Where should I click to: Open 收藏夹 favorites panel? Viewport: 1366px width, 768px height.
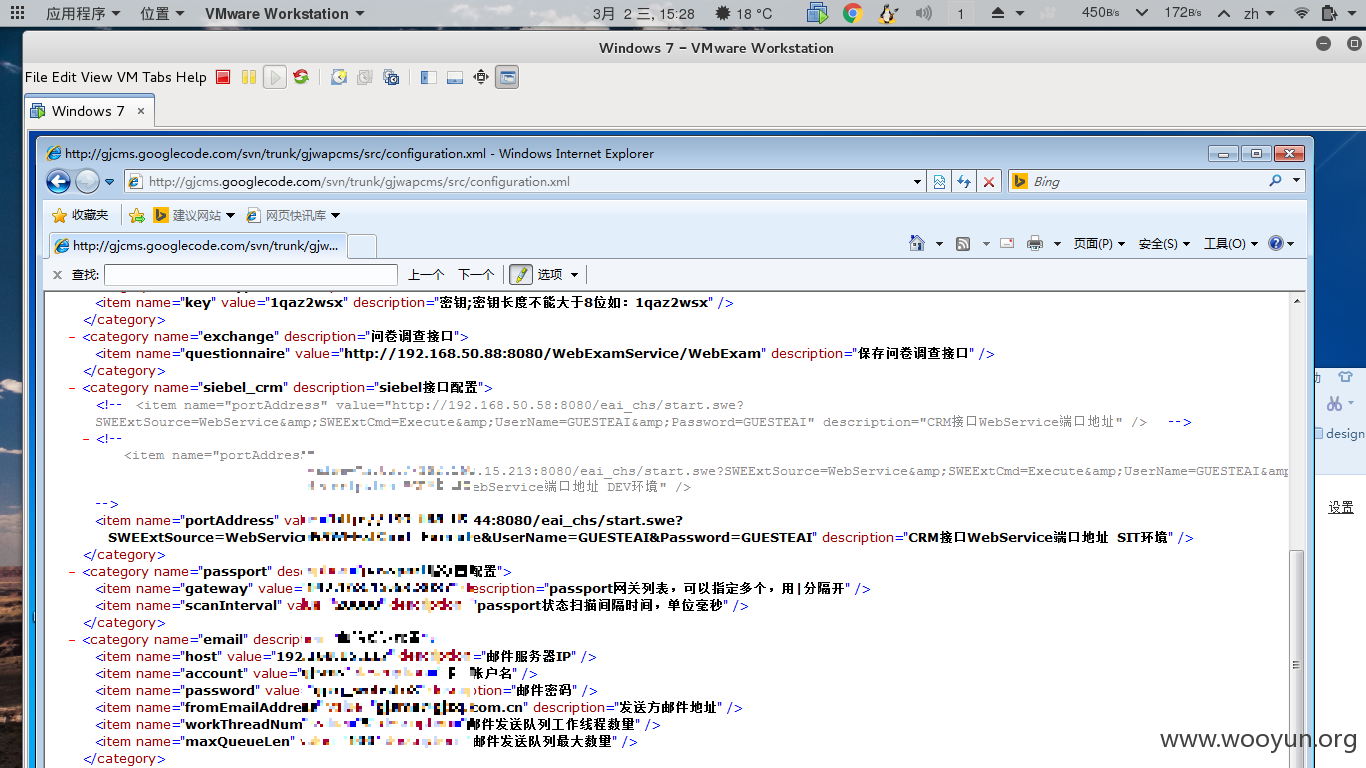(x=80, y=215)
